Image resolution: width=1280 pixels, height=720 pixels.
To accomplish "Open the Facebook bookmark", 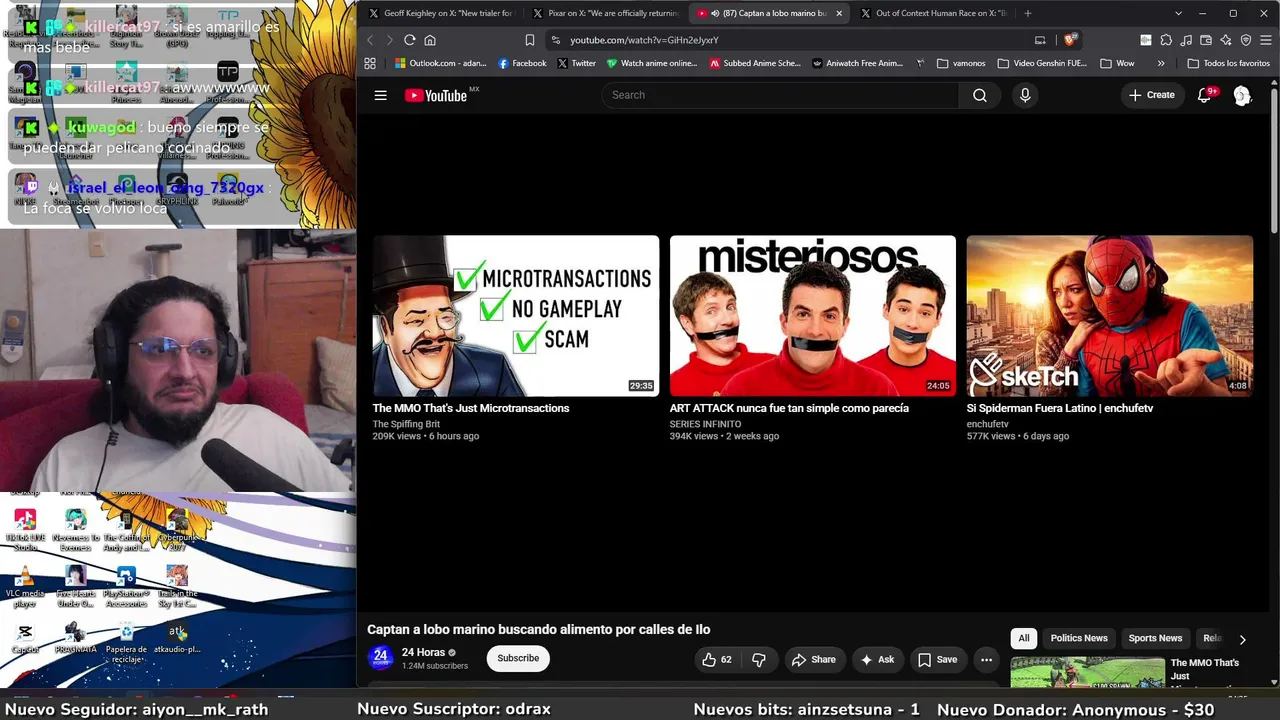I will pyautogui.click(x=522, y=63).
